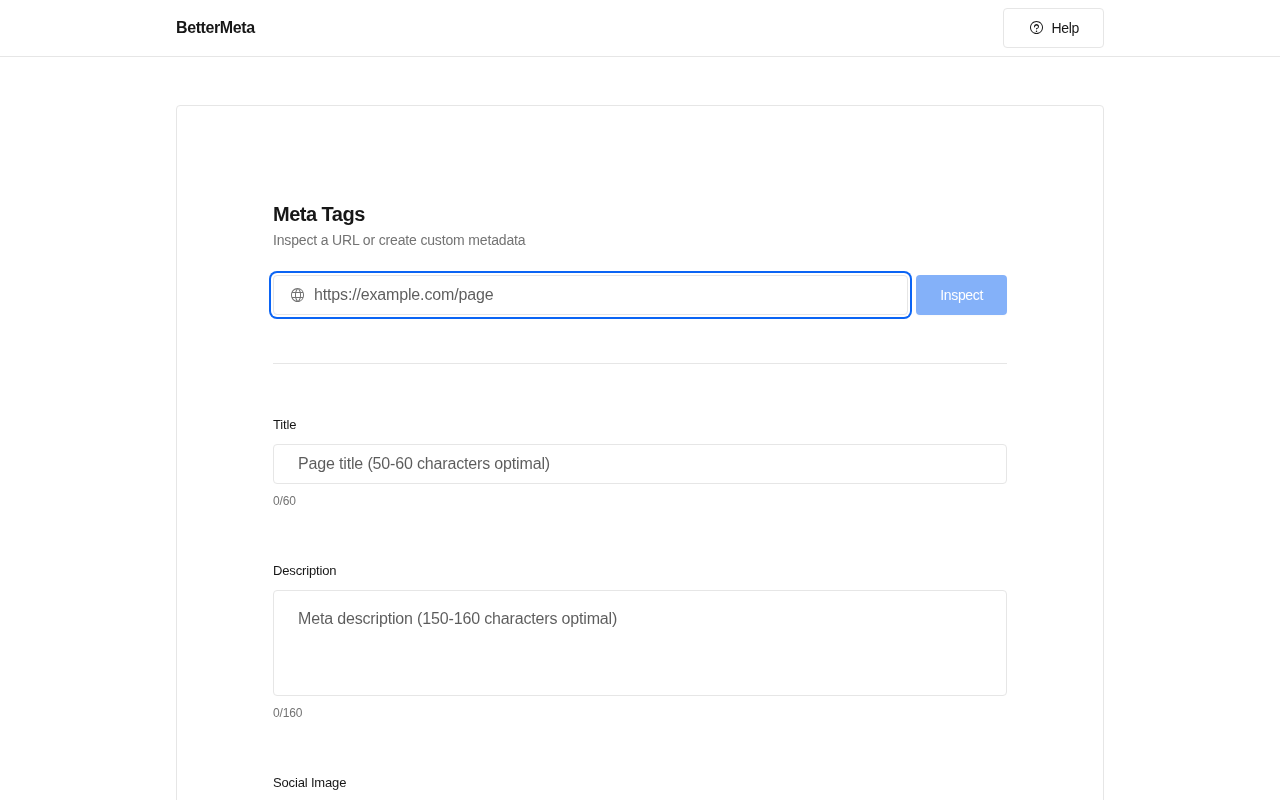1280x800 pixels.
Task: Click the '50-60 characters optimal' placeholder text
Action: pos(459,464)
